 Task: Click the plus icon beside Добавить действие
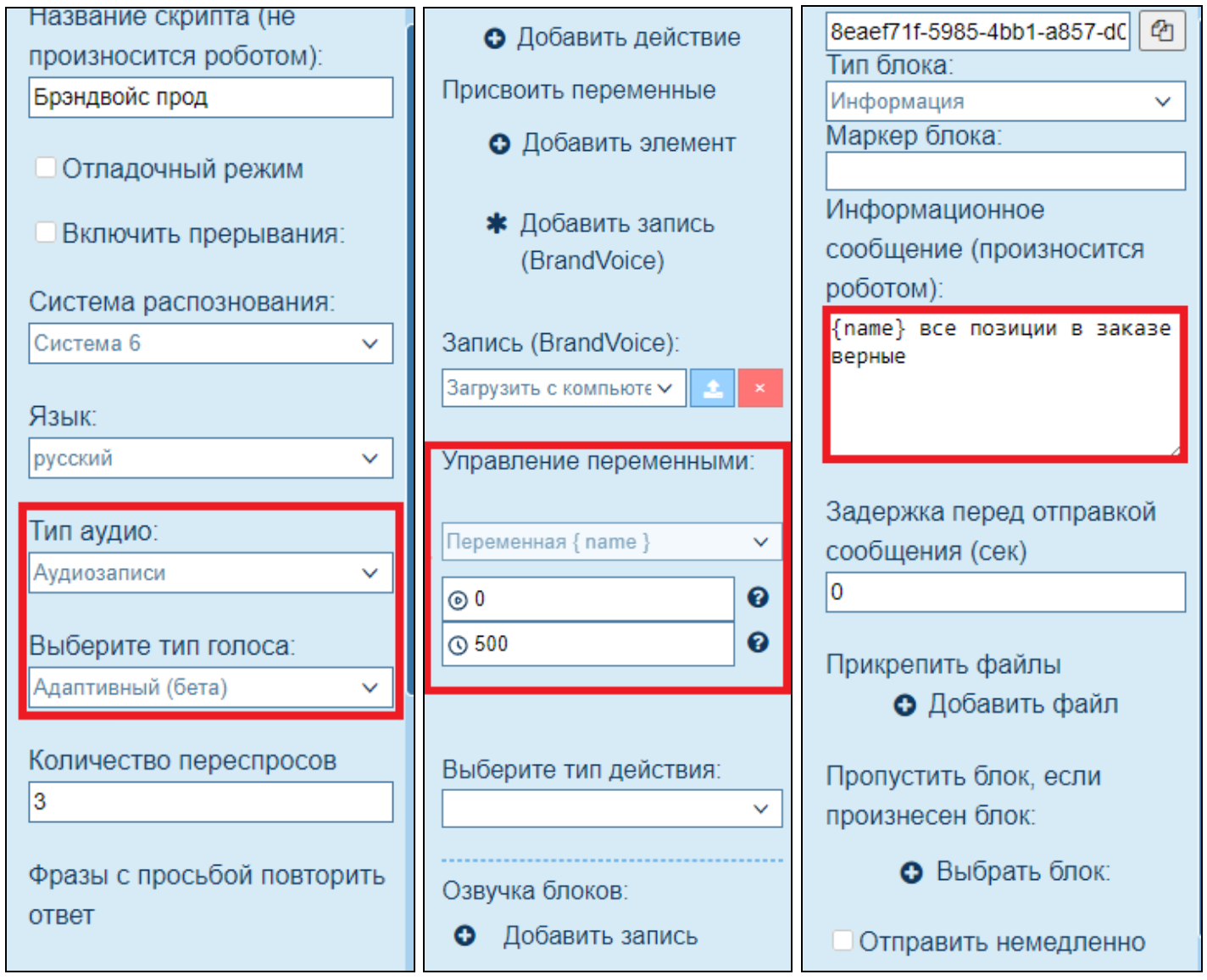495,38
